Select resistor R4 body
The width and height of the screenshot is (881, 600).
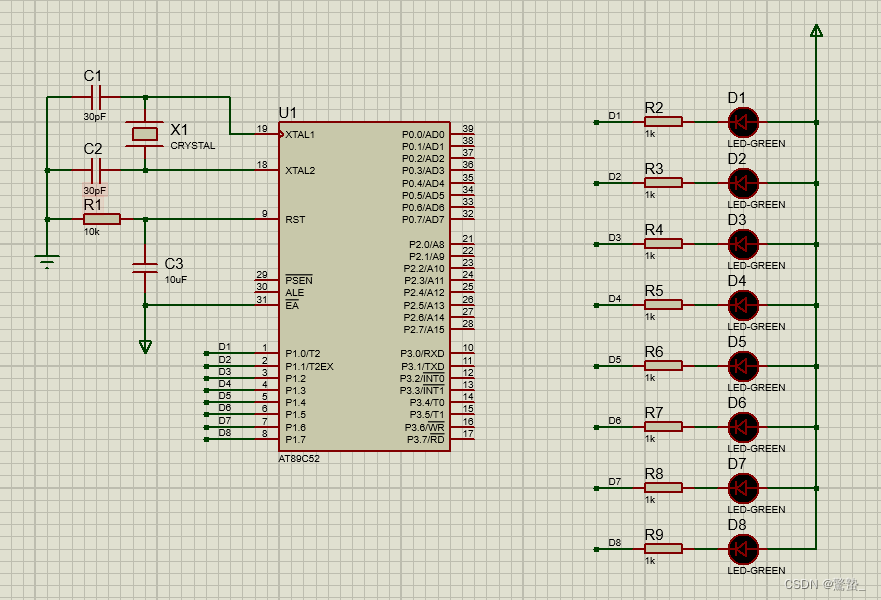click(664, 244)
